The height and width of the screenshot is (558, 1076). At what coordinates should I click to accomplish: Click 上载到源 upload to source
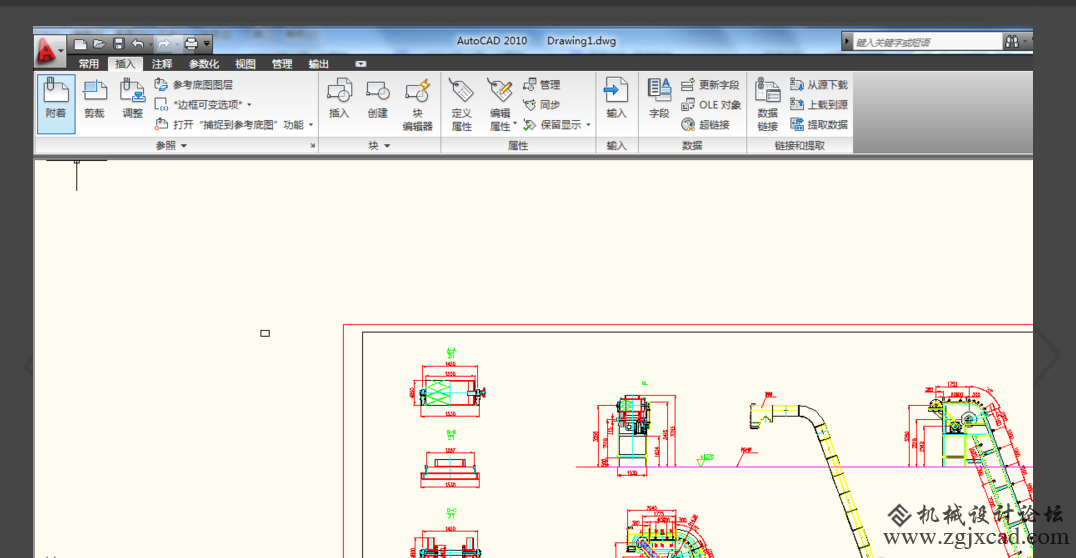click(x=819, y=104)
